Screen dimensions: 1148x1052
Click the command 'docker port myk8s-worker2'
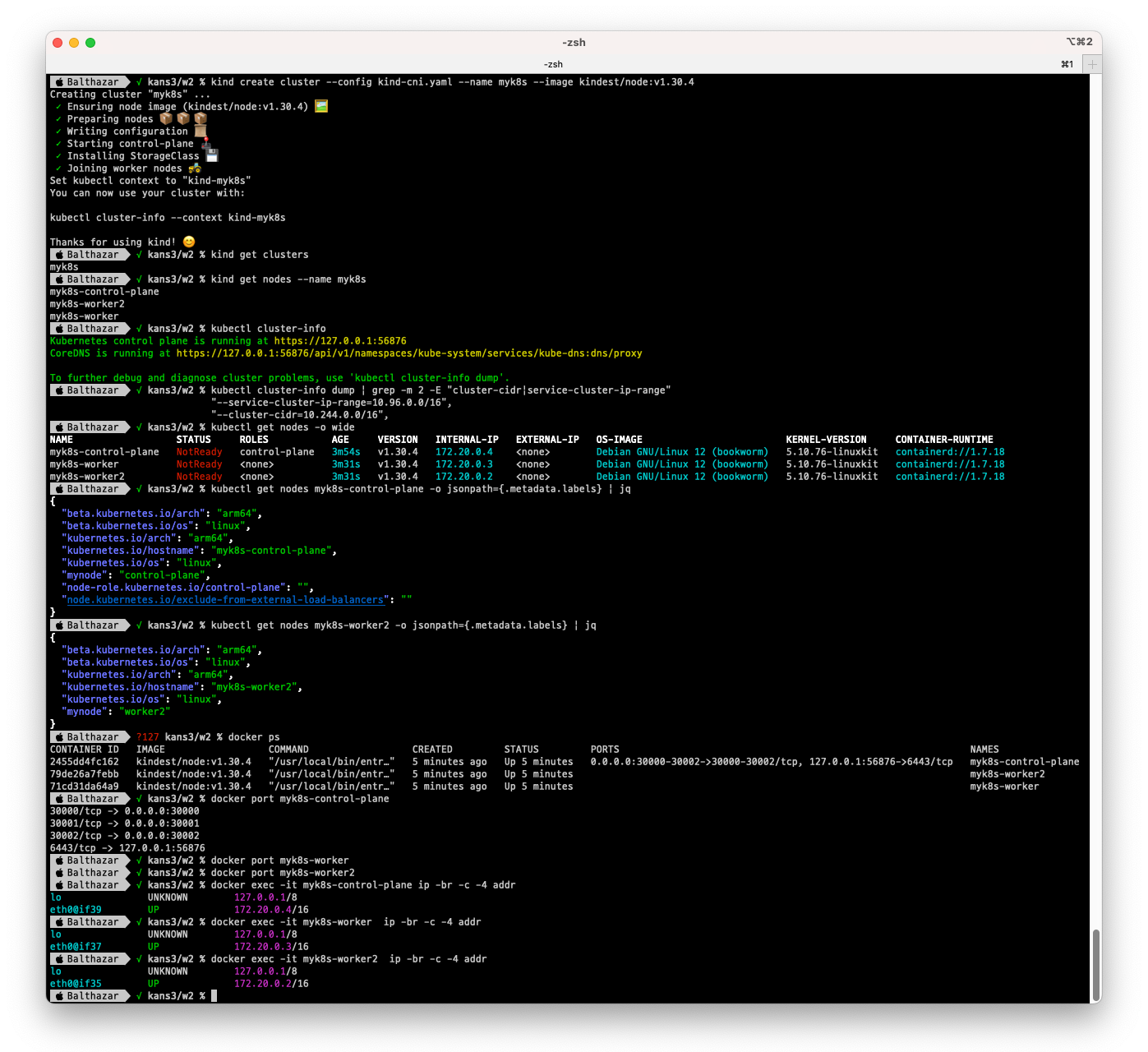[x=283, y=873]
